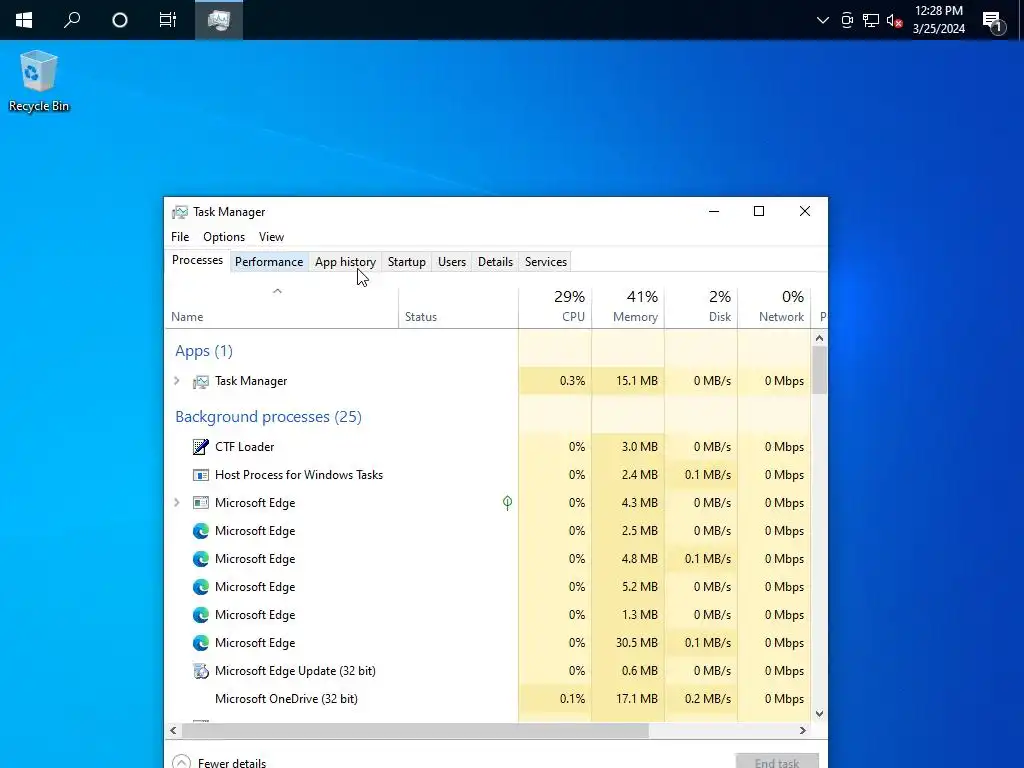Sort processes by Name column
Viewport: 1024px width, 768px height.
tap(281, 308)
